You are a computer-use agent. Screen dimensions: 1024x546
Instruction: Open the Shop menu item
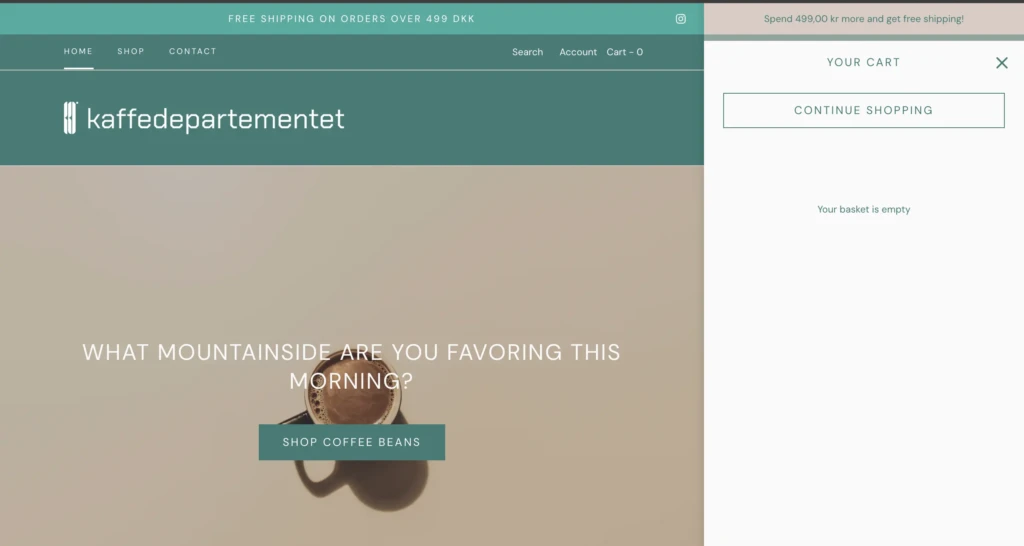131,51
